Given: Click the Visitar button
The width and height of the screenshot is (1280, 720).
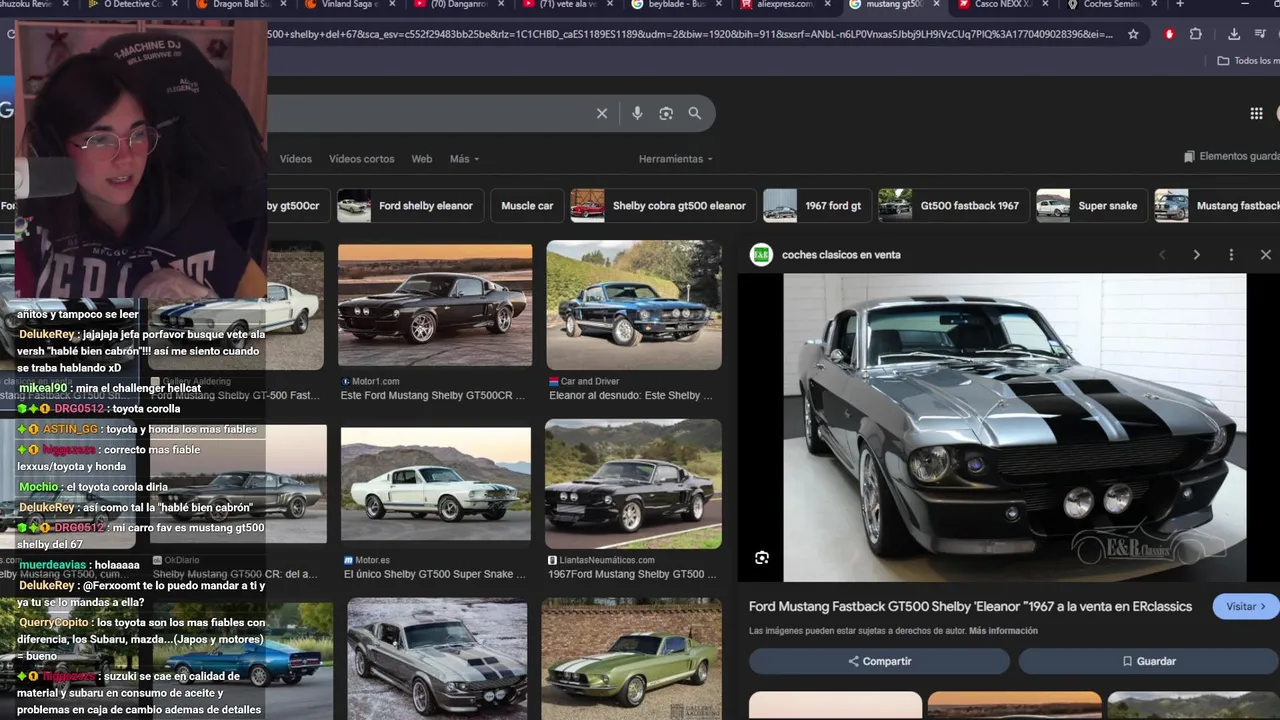Looking at the screenshot, I should tap(1245, 606).
